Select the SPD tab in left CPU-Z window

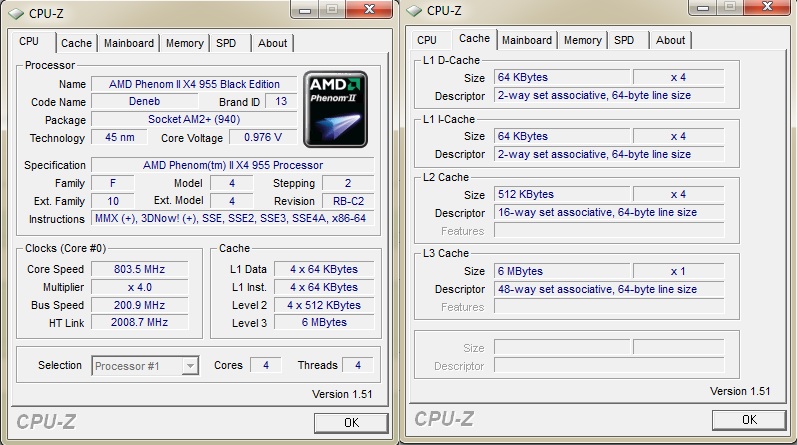[226, 43]
